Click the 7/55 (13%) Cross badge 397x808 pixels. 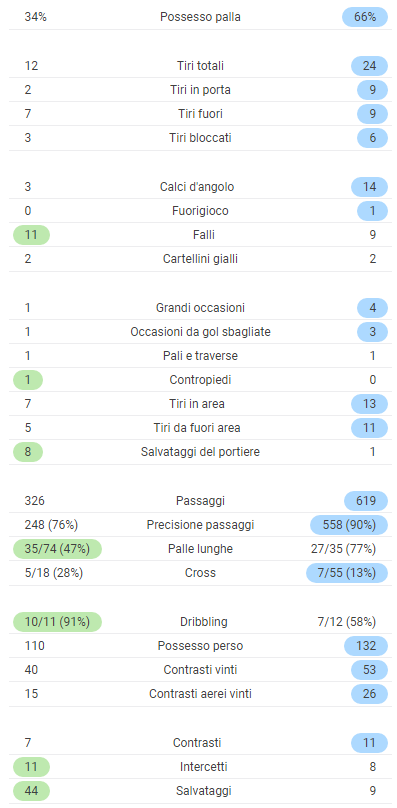[x=347, y=573]
